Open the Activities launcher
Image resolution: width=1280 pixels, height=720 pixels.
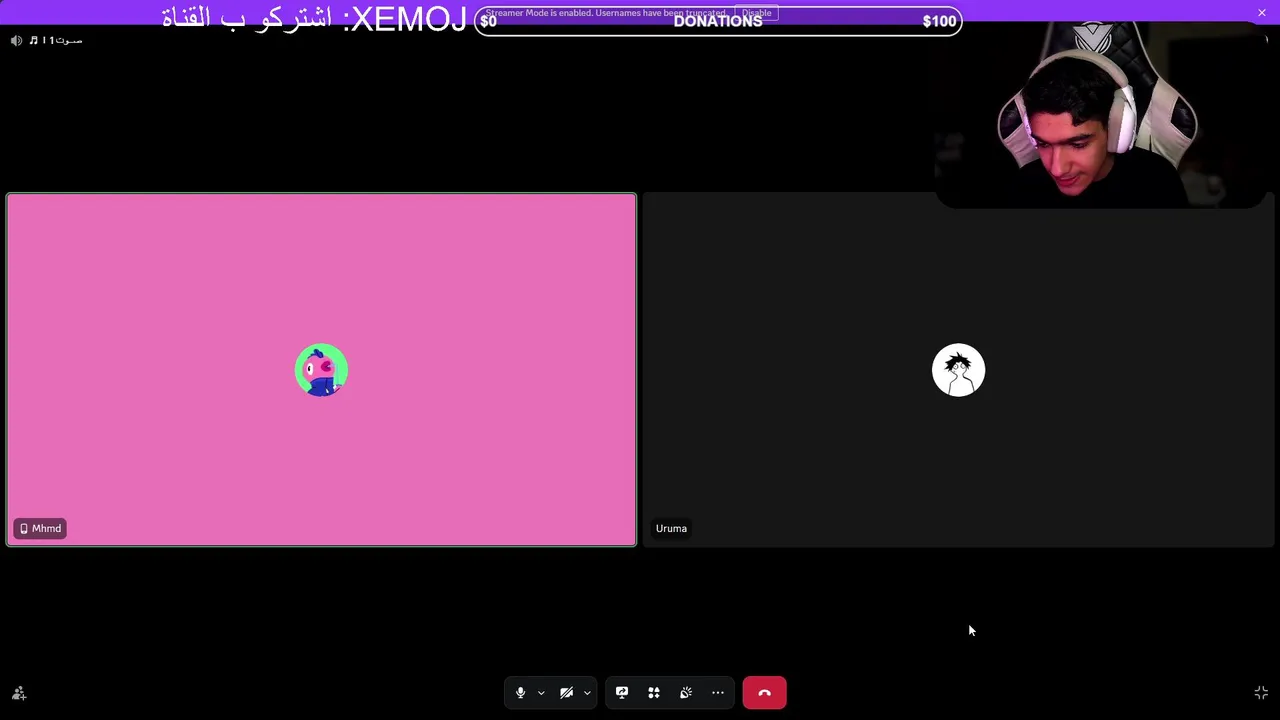pos(654,693)
